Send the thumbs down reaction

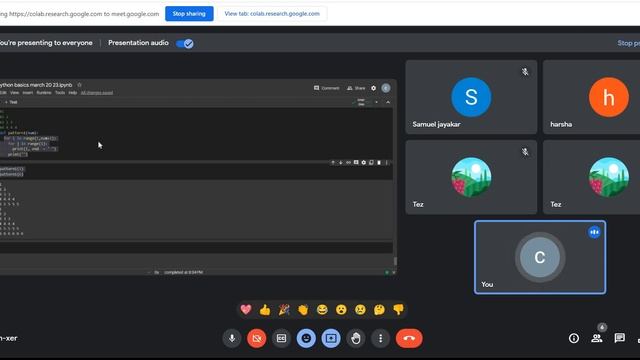point(398,310)
